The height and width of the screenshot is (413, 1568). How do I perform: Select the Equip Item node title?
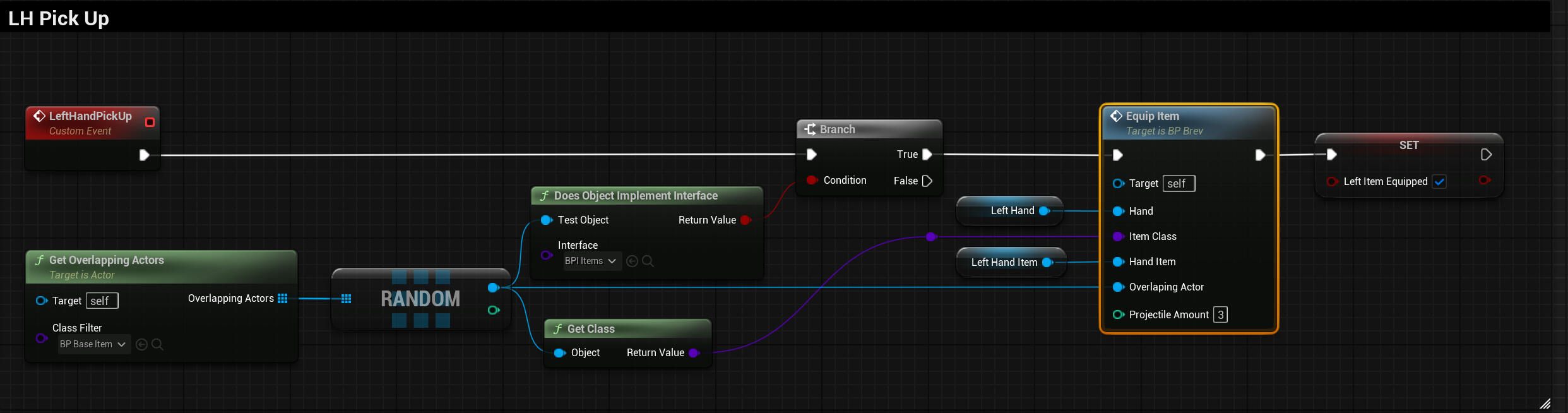[x=1152, y=116]
